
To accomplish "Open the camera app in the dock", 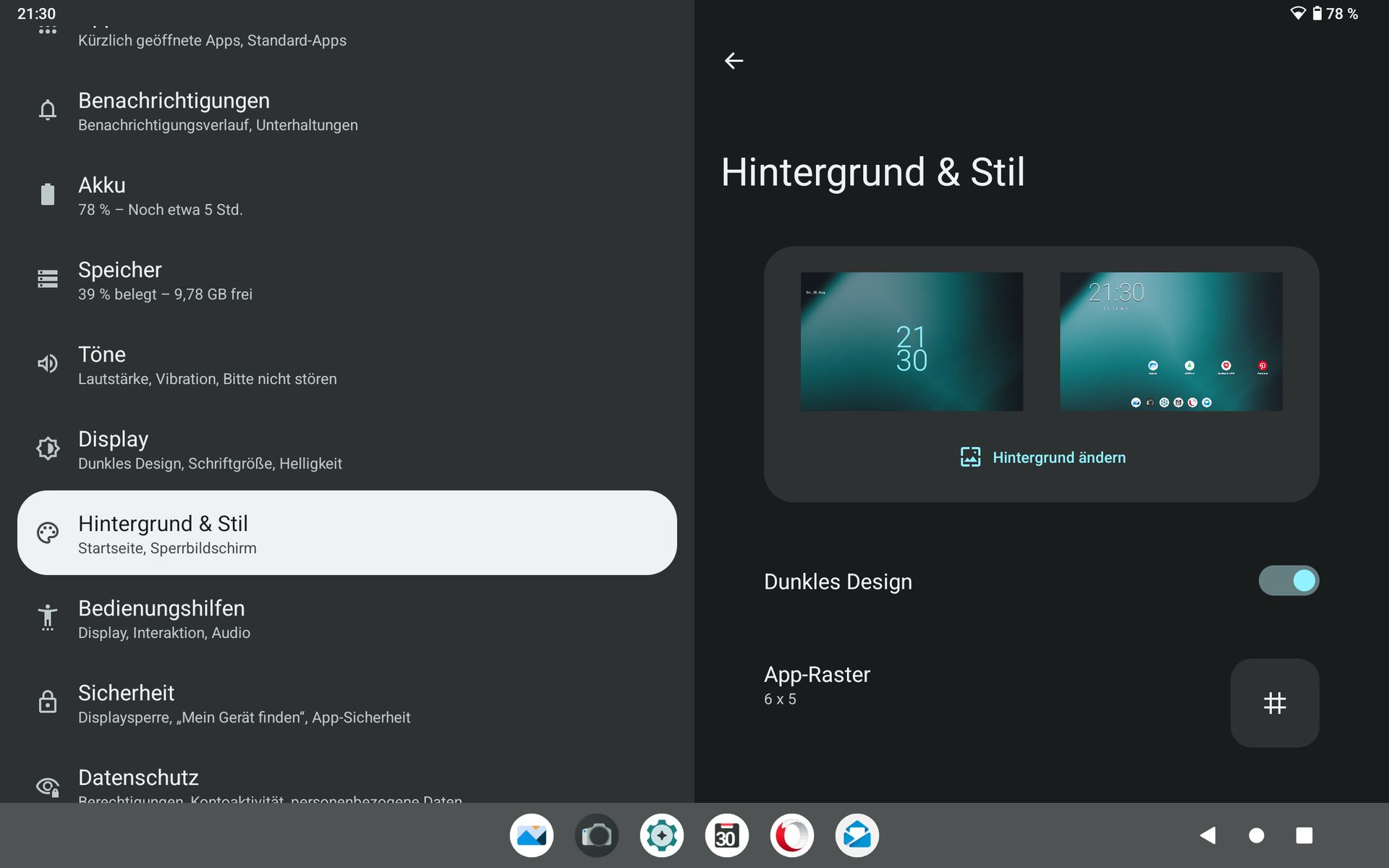I will (x=596, y=835).
